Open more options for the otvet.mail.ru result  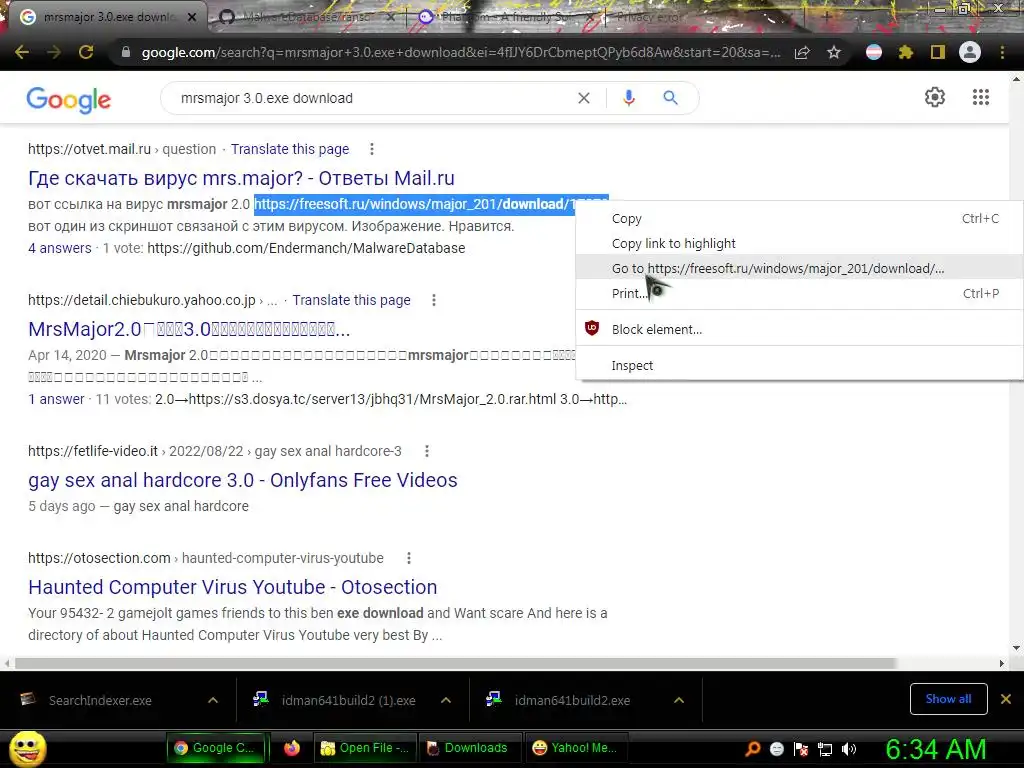point(372,149)
